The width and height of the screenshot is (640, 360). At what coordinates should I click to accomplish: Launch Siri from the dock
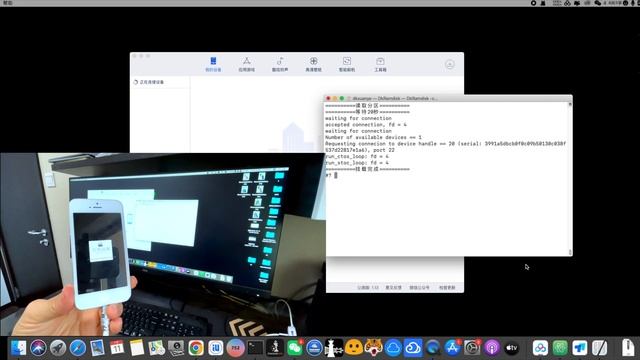pyautogui.click(x=38, y=348)
